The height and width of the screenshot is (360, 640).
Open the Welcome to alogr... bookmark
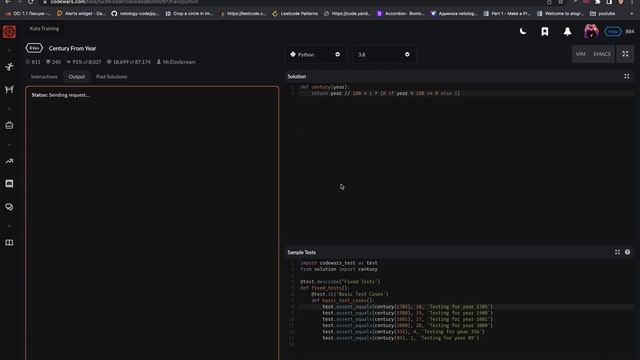coord(560,13)
